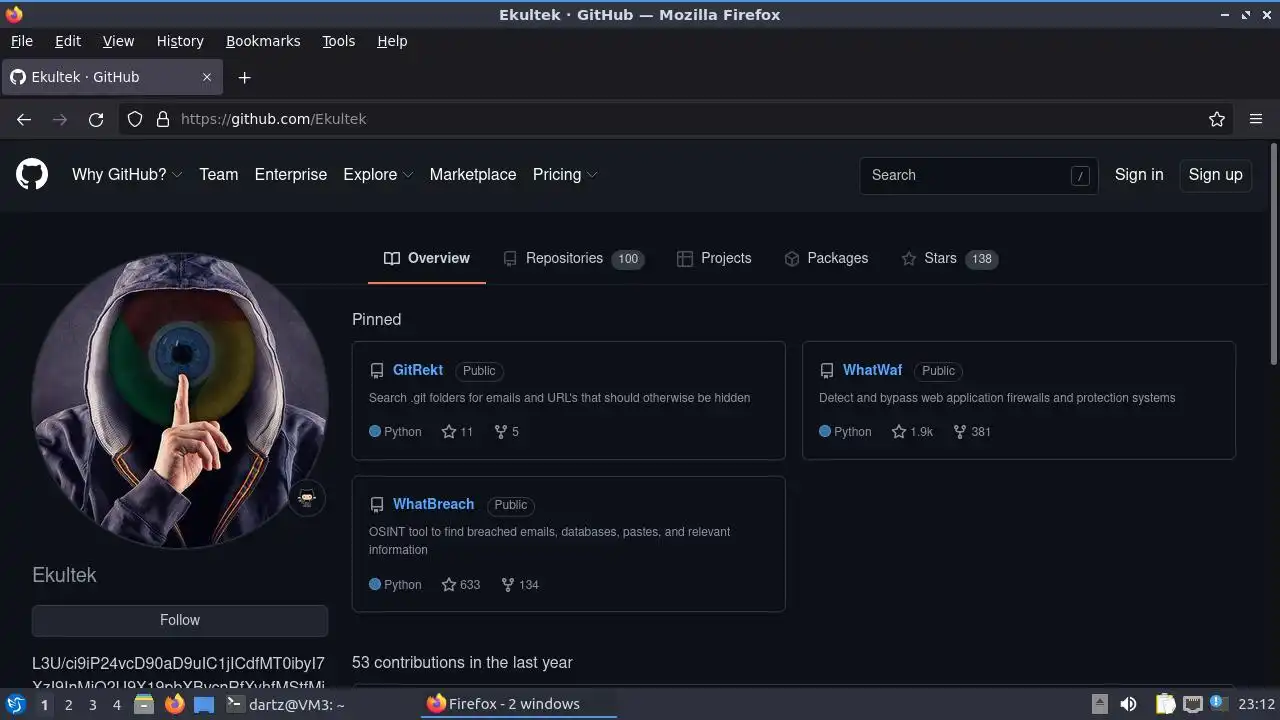Viewport: 1280px width, 720px height.
Task: Click the slash shortcut key icon in search
Action: [1080, 176]
